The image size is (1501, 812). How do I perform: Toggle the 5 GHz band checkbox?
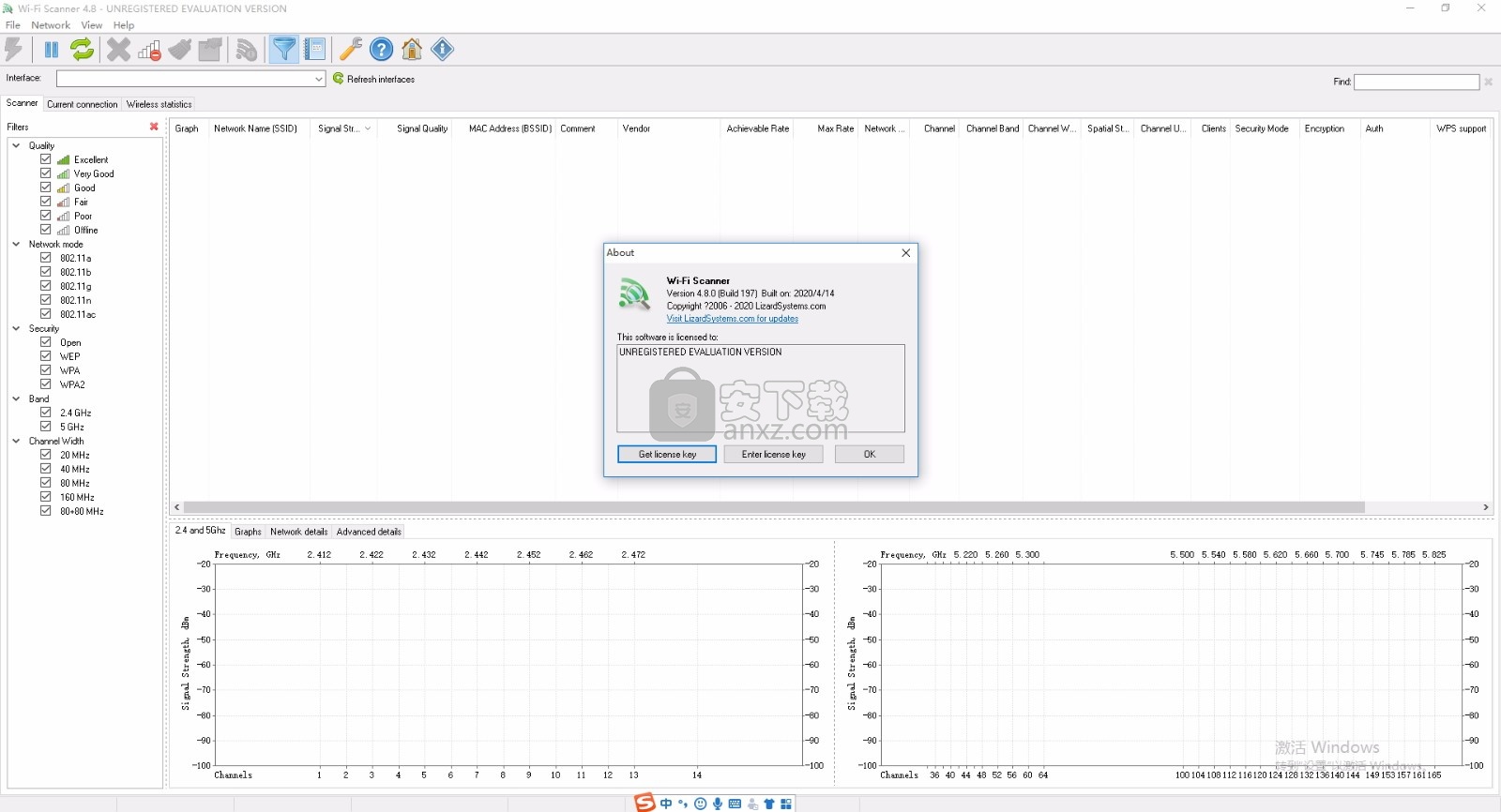point(45,427)
